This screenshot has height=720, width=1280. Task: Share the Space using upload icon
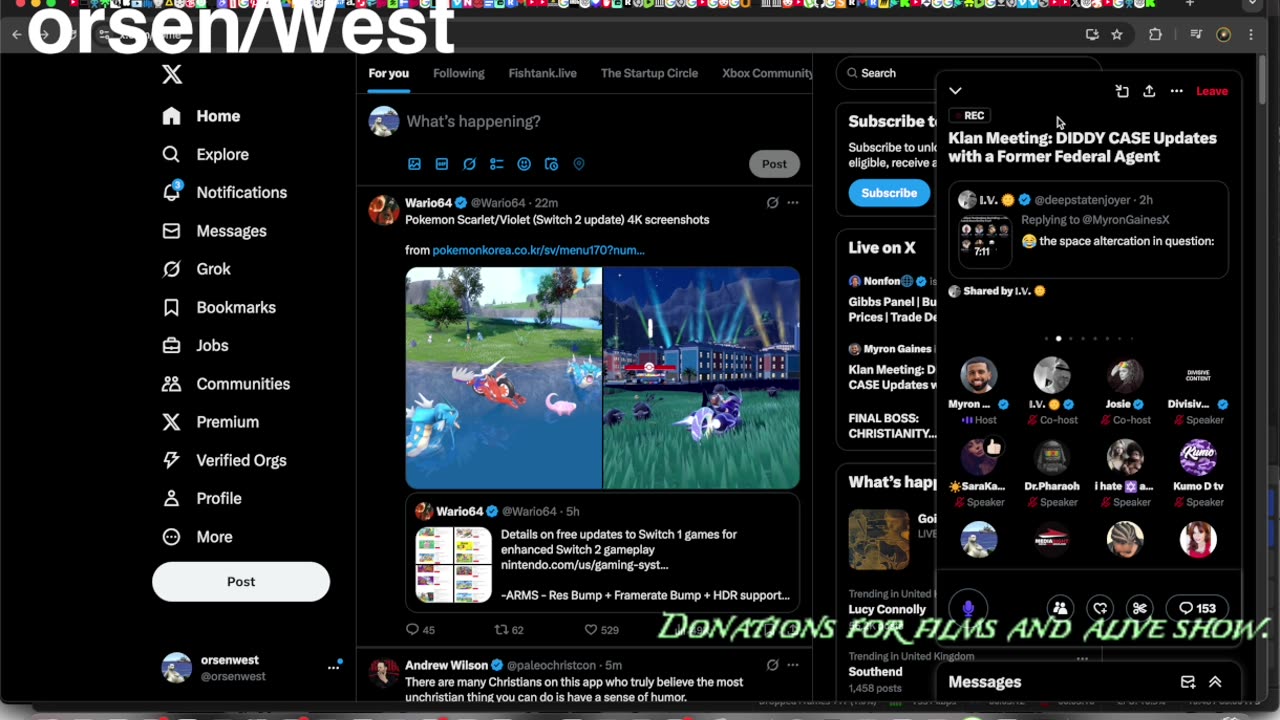tap(1149, 91)
